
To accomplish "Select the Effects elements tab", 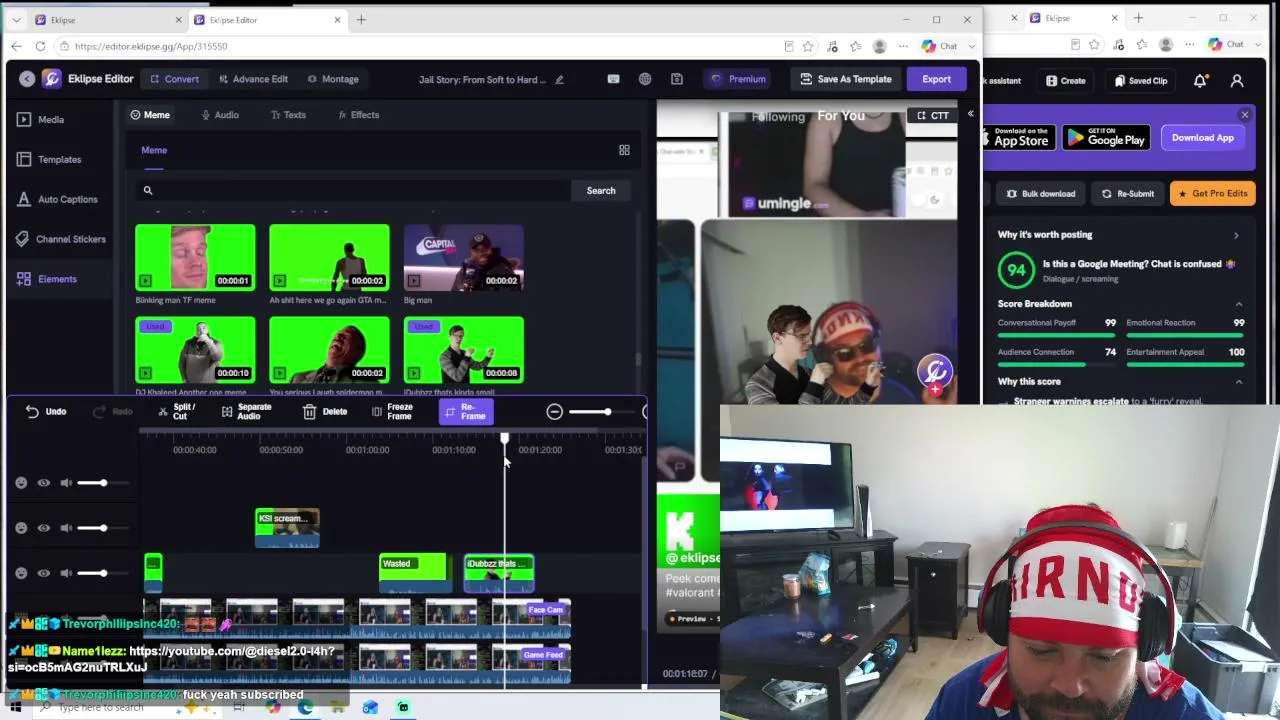I will 358,115.
